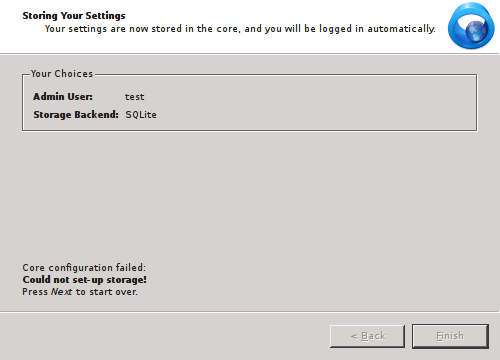Click the separator line above the Back button
The image size is (500, 360).
pos(250,312)
